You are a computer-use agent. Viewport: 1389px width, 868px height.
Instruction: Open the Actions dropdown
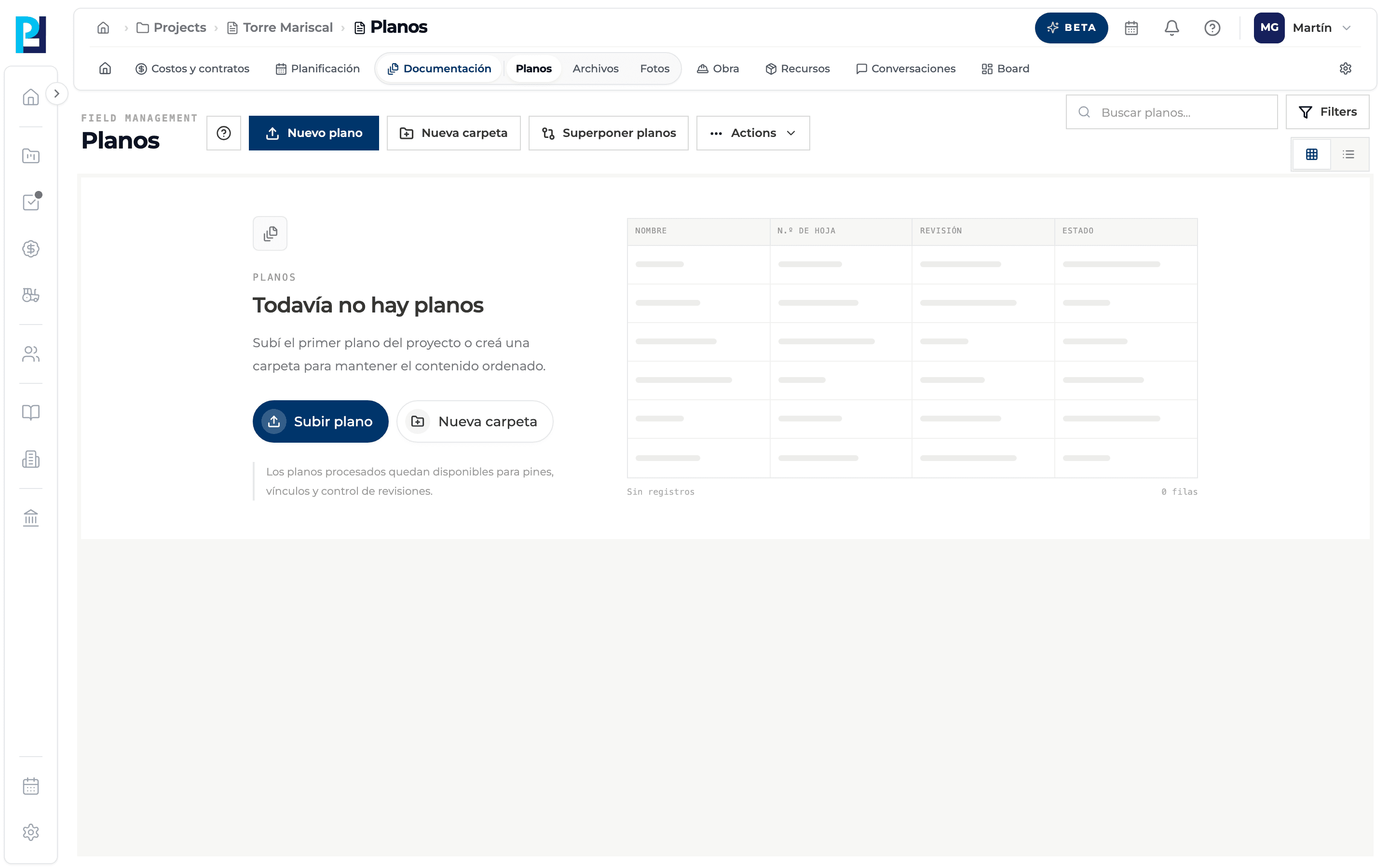point(753,133)
